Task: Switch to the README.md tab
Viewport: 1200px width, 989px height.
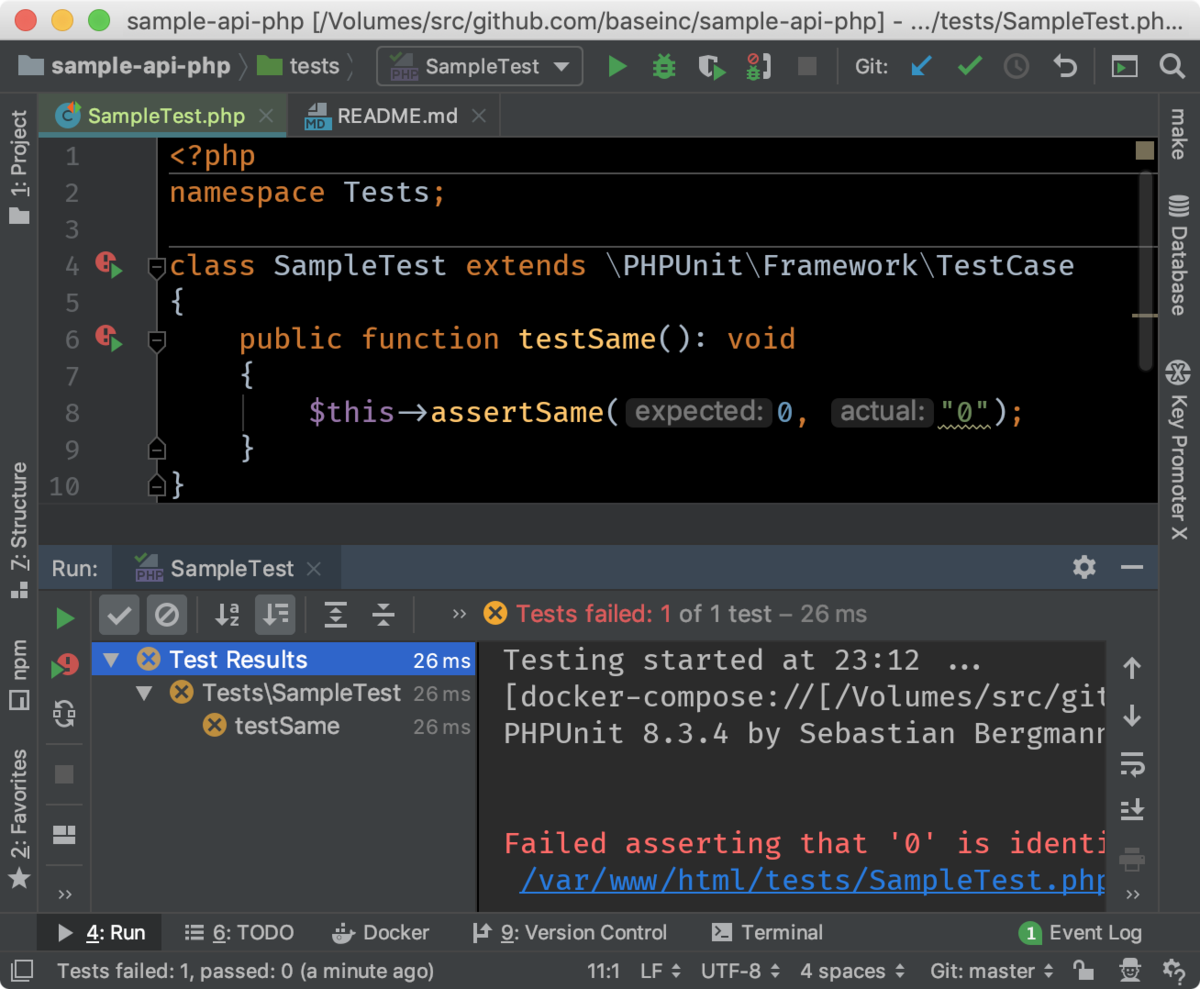Action: (x=395, y=116)
